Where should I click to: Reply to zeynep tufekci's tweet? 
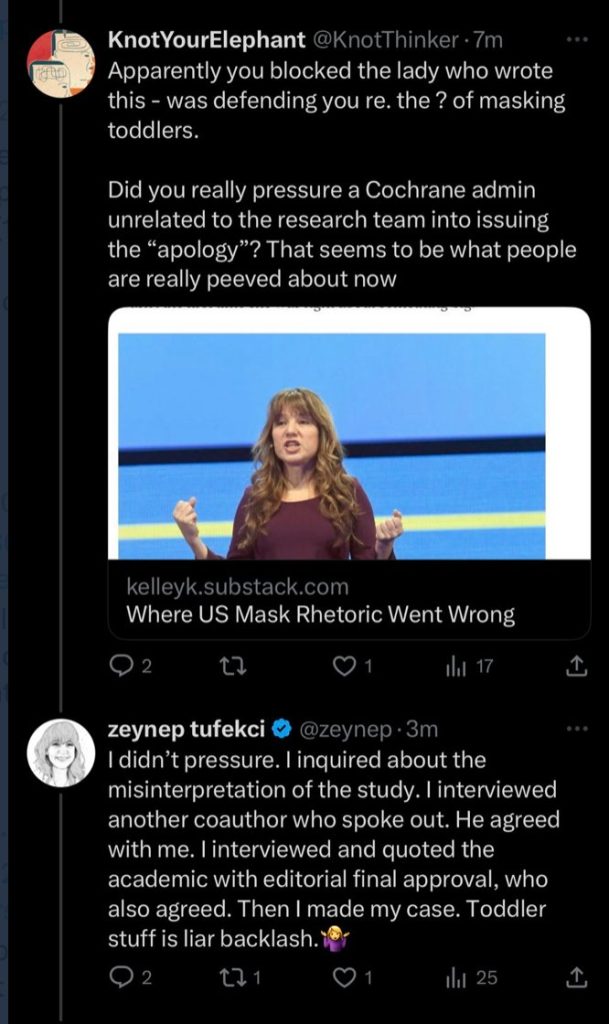click(x=120, y=978)
